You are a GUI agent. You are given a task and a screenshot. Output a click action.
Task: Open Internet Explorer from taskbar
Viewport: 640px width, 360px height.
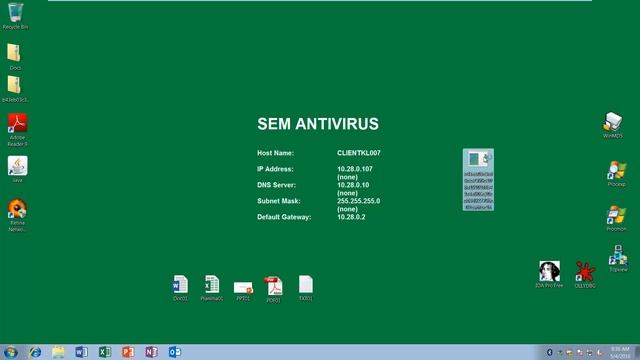click(x=35, y=352)
